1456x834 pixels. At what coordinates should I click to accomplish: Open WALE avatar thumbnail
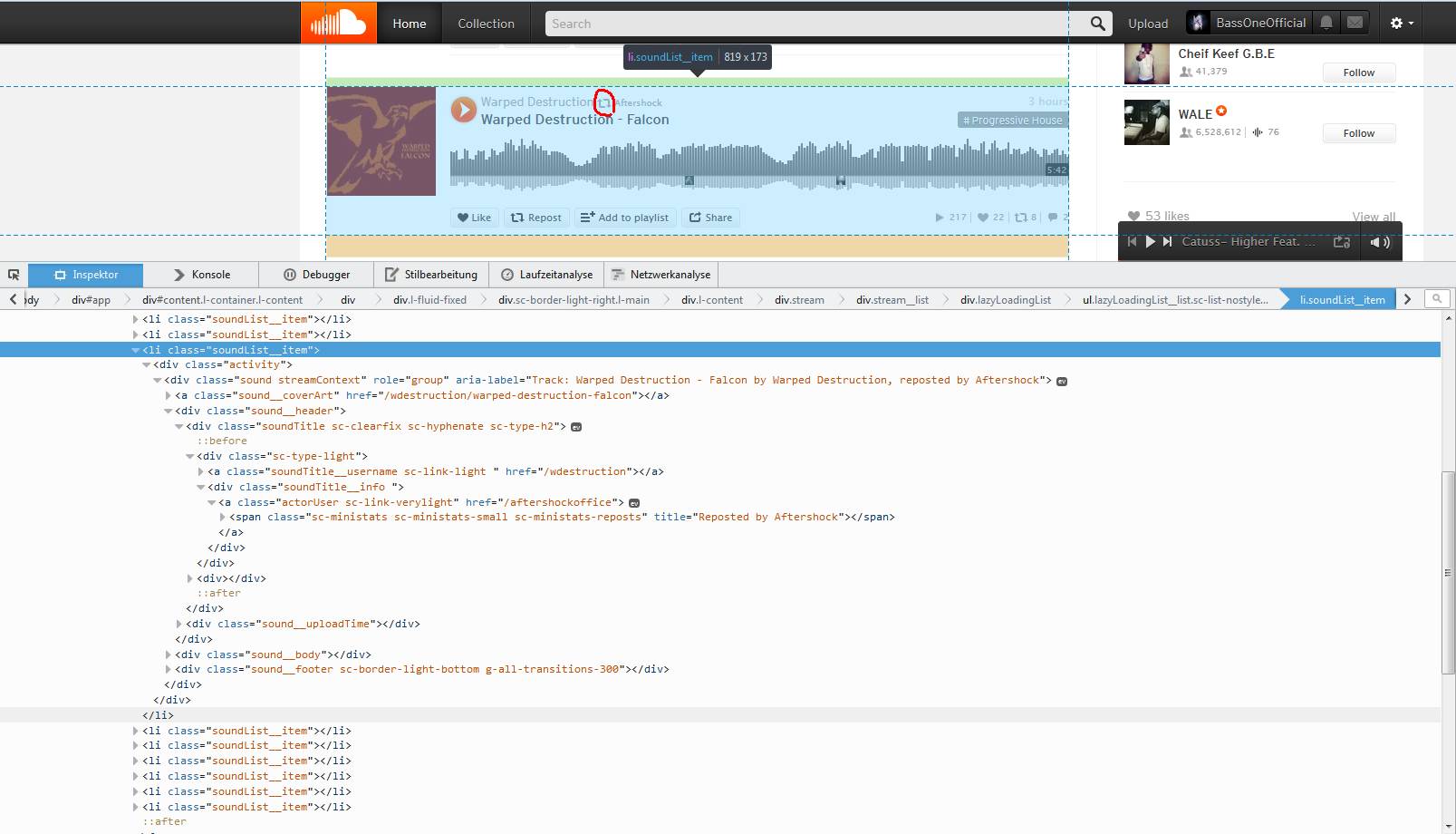pyautogui.click(x=1147, y=122)
